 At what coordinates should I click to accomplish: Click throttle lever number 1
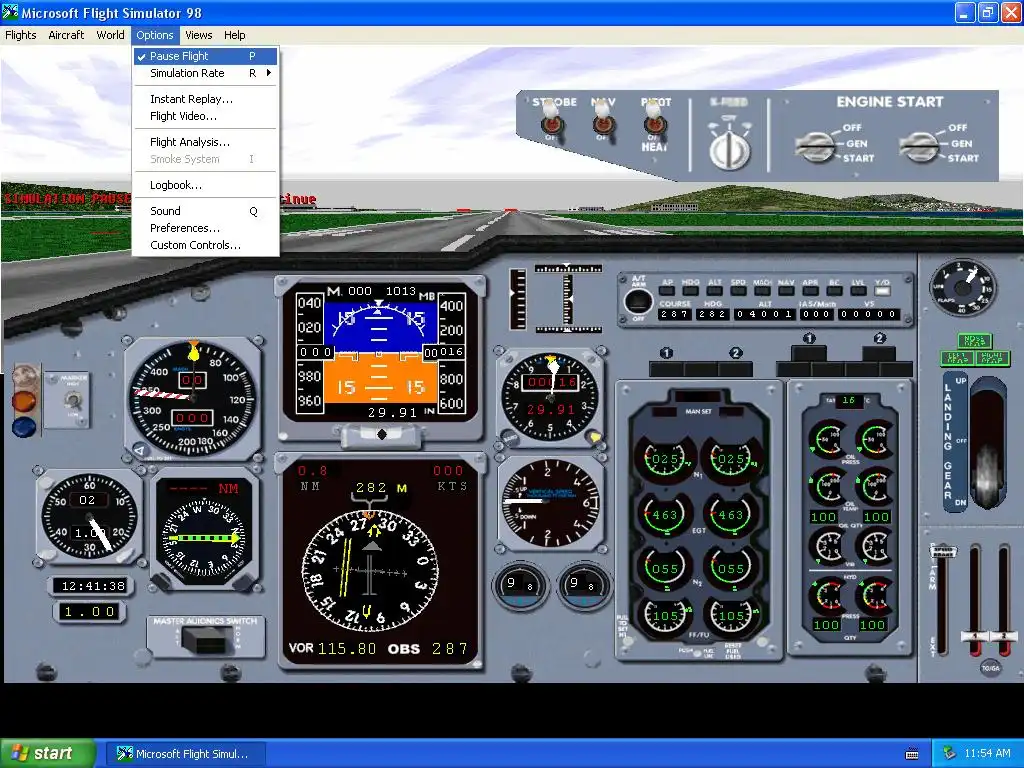click(974, 635)
